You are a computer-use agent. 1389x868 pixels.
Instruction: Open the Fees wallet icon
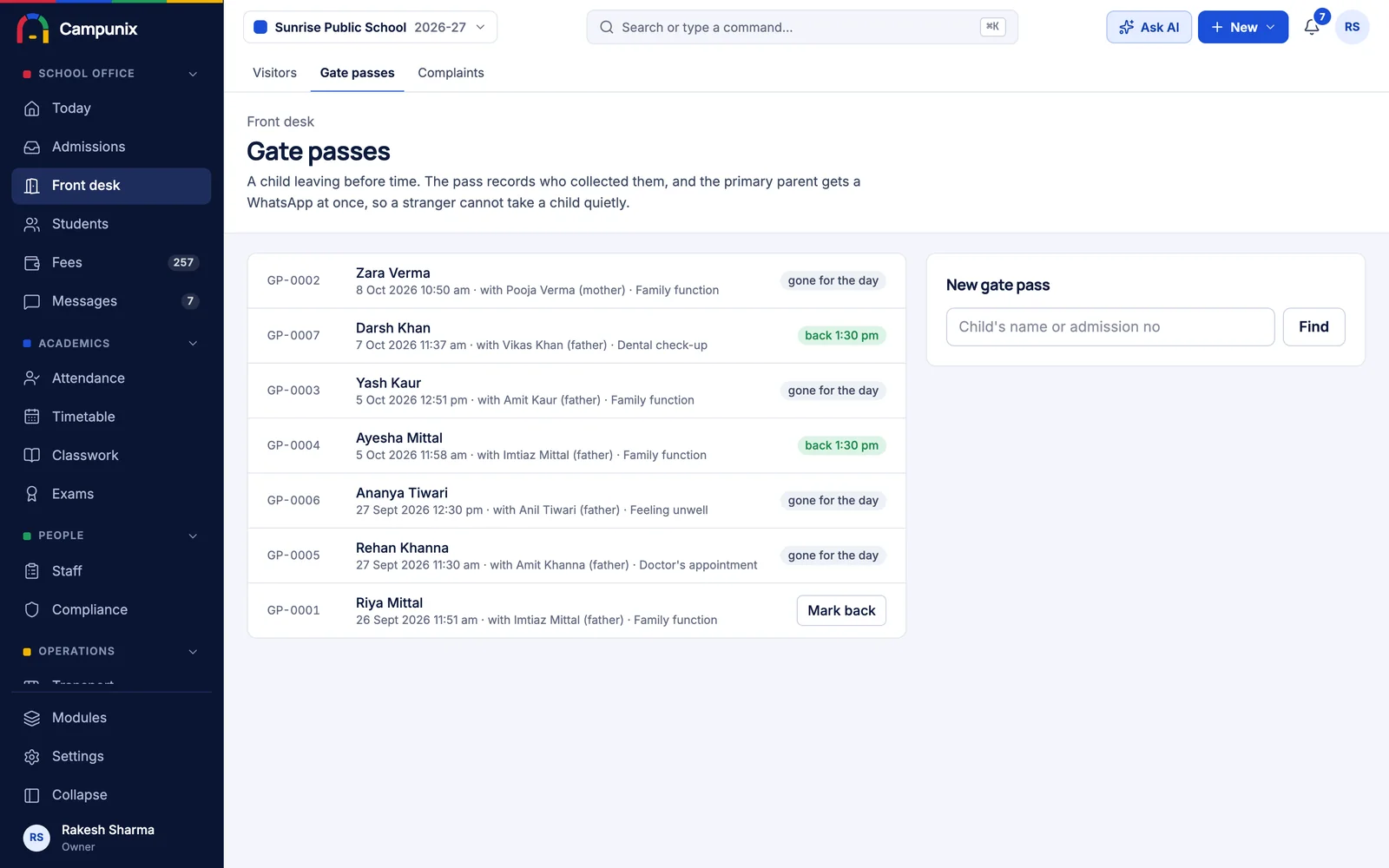pyautogui.click(x=32, y=263)
